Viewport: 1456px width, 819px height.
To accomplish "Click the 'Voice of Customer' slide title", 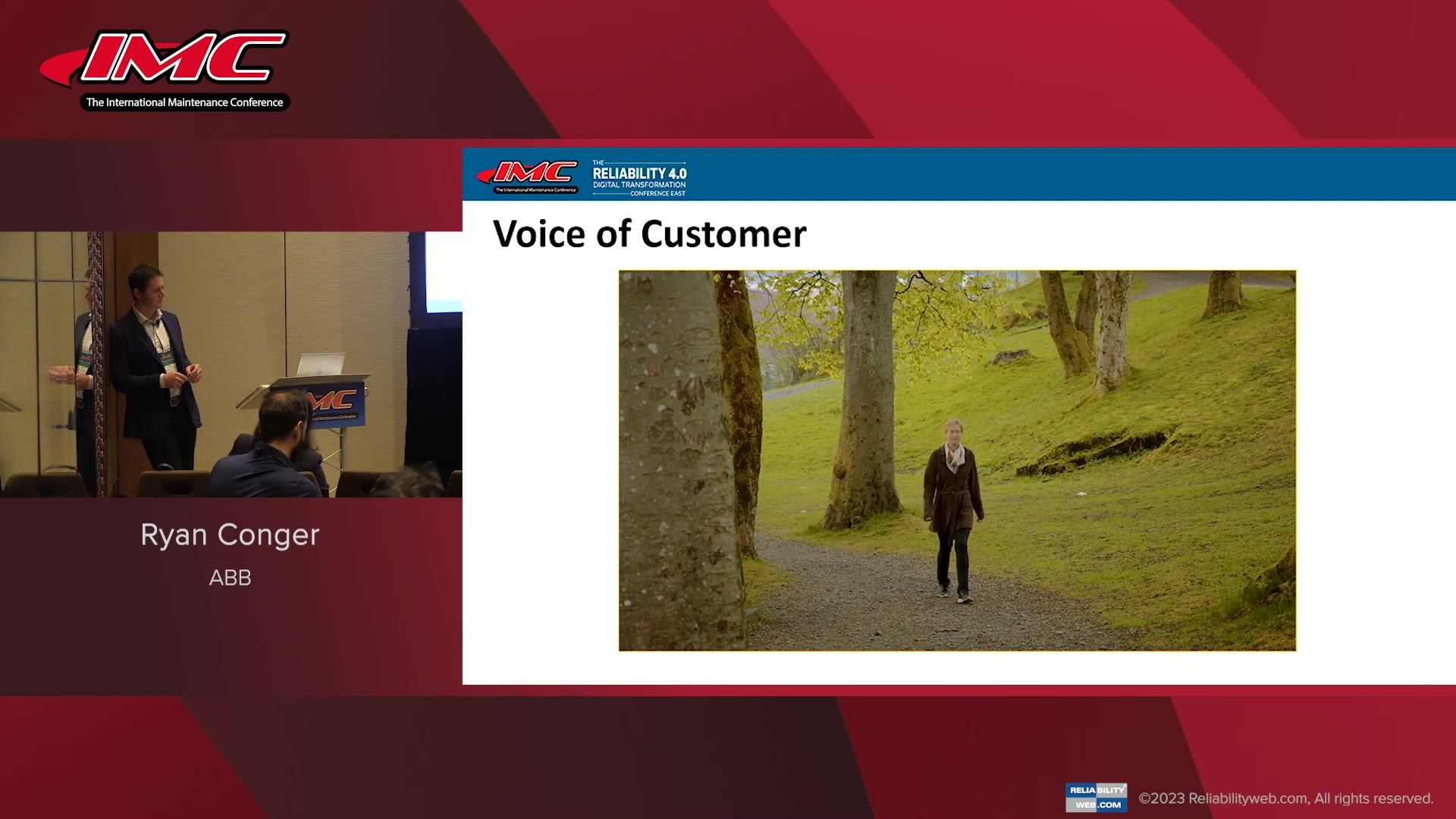I will pyautogui.click(x=649, y=234).
